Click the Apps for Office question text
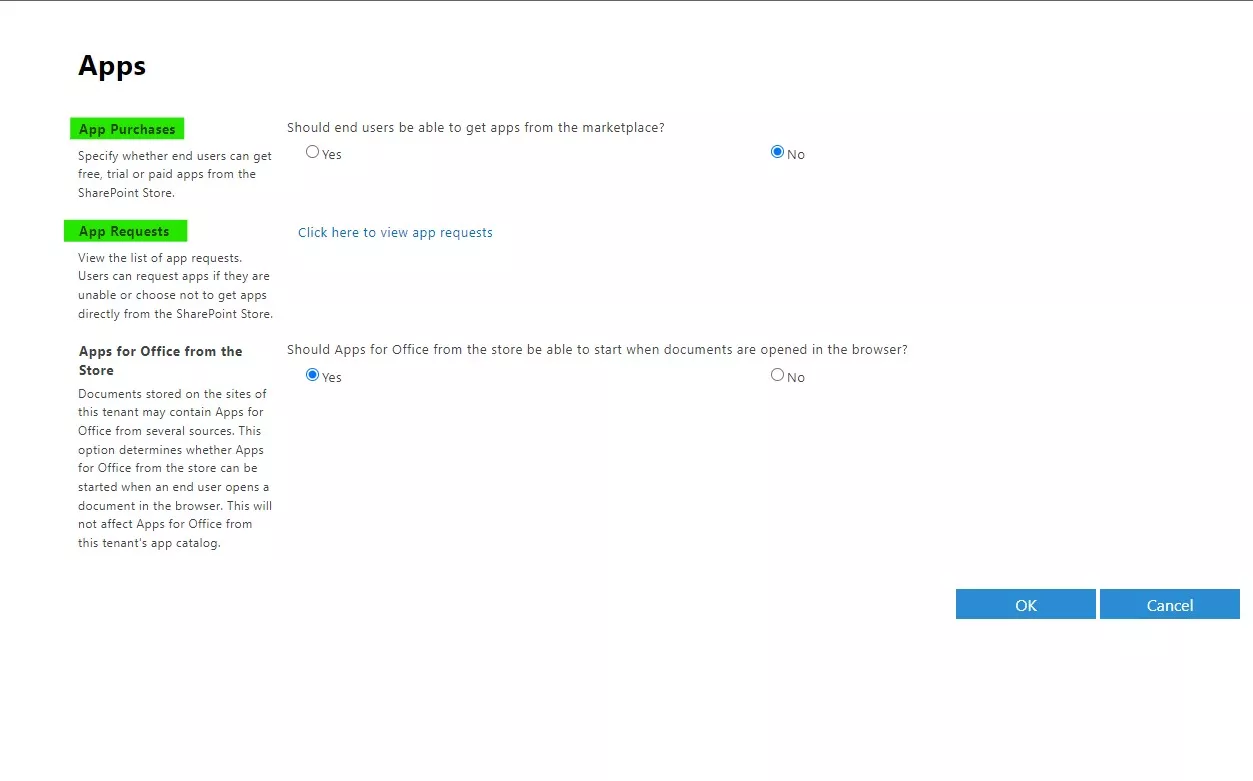The width and height of the screenshot is (1253, 781). click(596, 349)
